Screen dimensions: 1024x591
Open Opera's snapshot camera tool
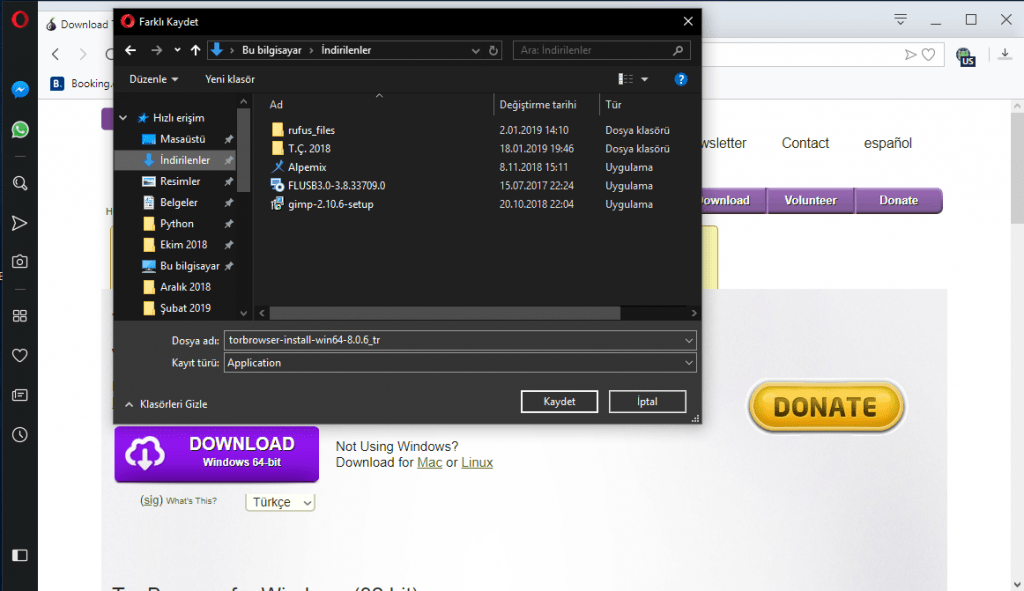(x=19, y=261)
